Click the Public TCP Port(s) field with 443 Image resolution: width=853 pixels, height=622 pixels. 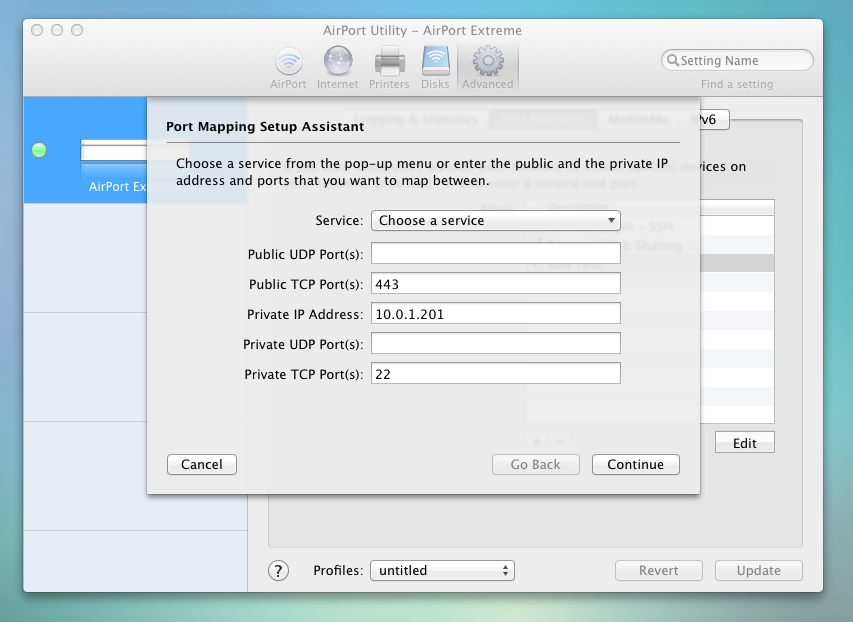pyautogui.click(x=496, y=284)
